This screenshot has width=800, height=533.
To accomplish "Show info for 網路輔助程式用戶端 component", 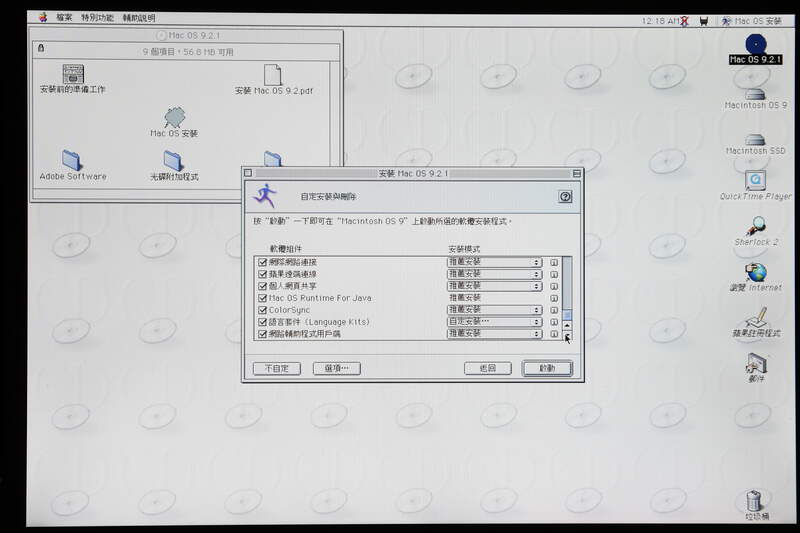I will click(554, 334).
